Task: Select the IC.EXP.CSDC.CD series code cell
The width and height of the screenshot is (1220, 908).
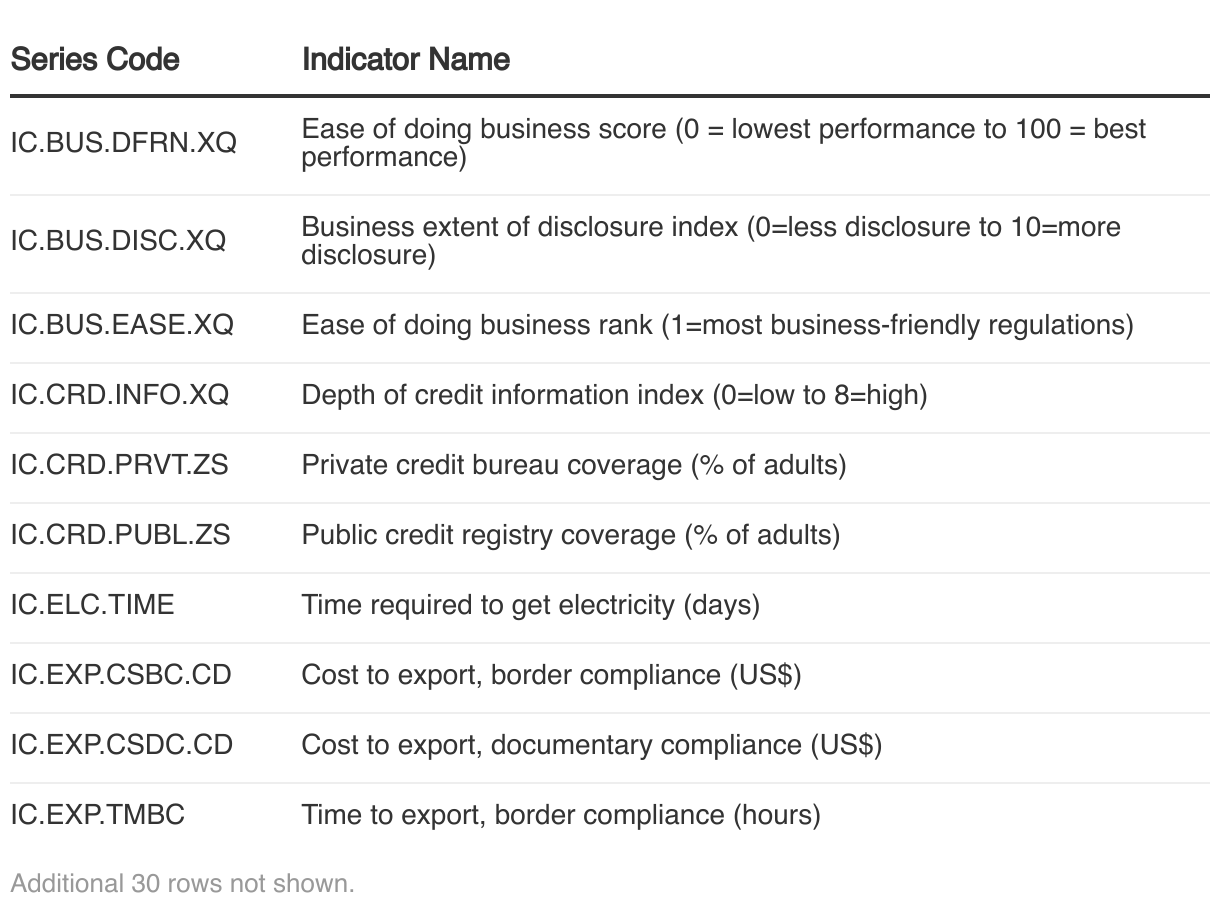Action: 121,745
